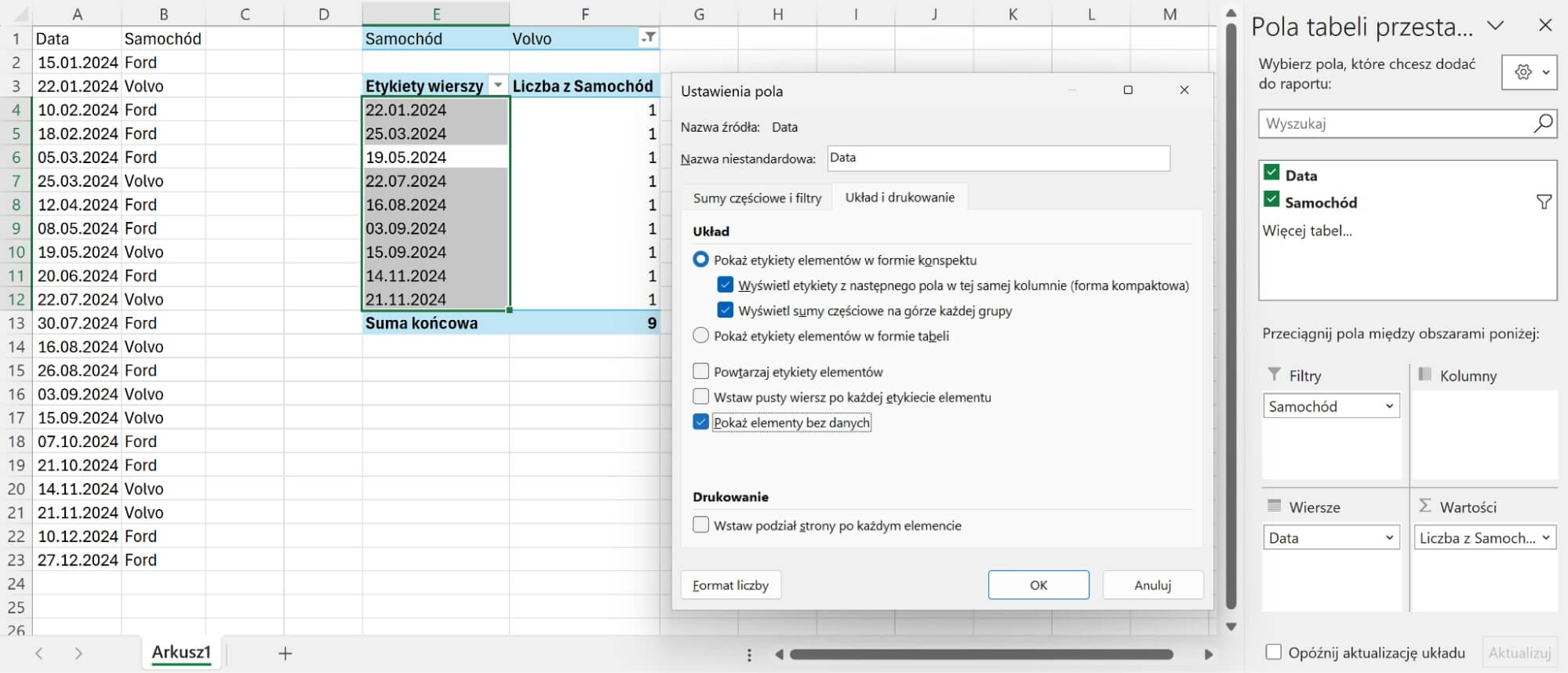Click the funnel icon beside the Samochód field

click(1543, 202)
